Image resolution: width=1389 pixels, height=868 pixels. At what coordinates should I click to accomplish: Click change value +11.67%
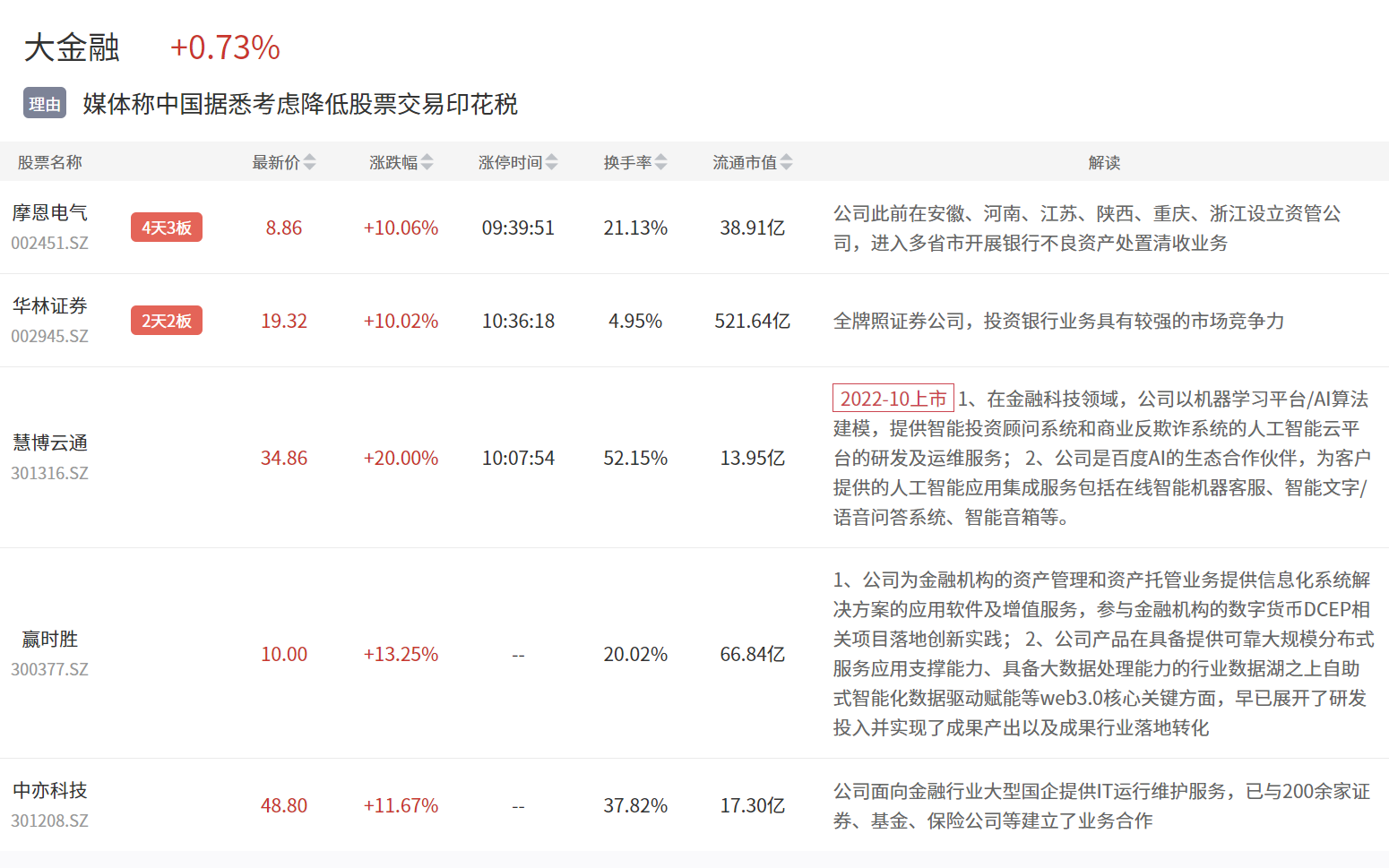tap(401, 806)
